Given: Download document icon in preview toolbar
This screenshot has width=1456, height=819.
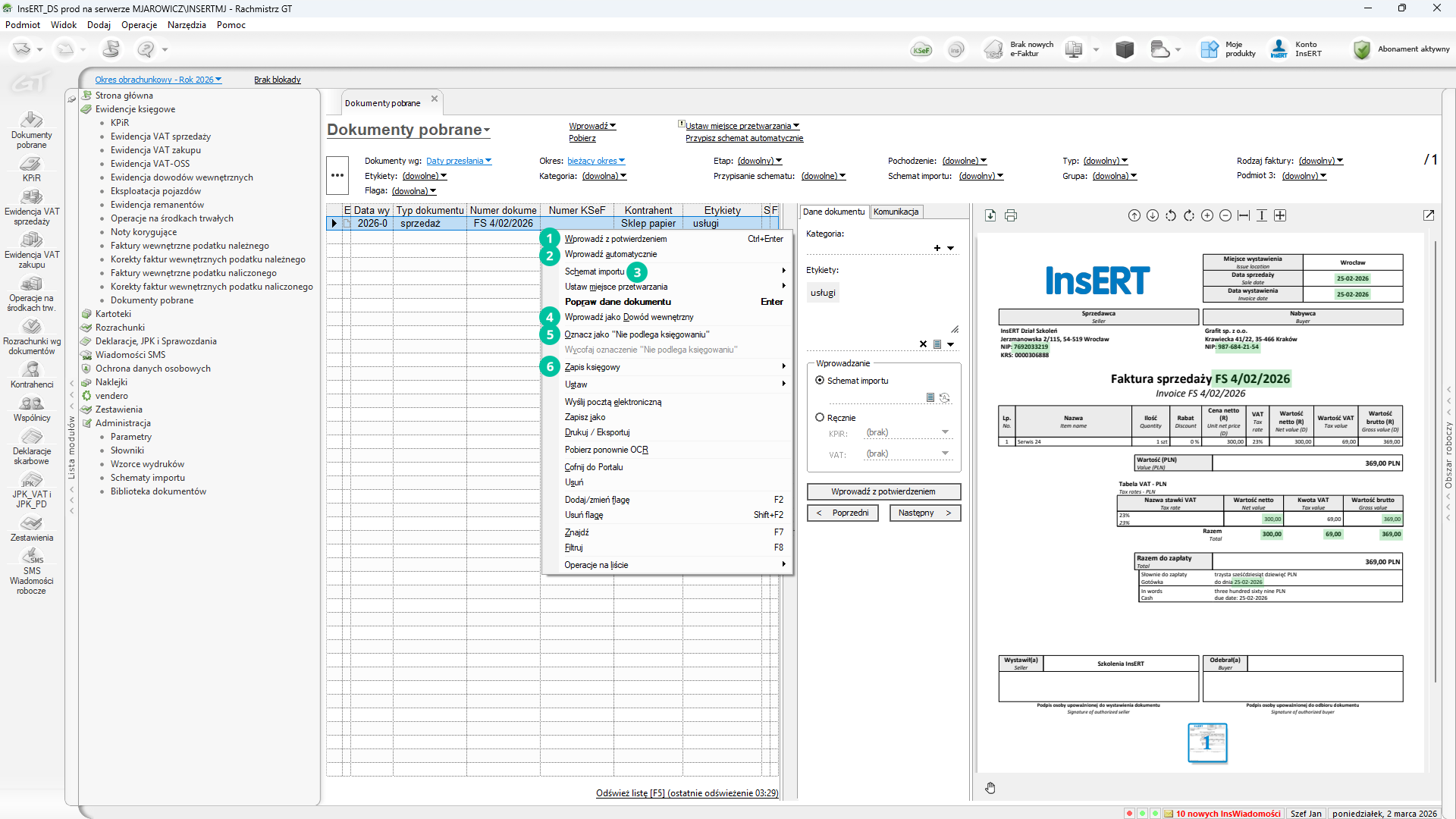Looking at the screenshot, I should coord(990,216).
